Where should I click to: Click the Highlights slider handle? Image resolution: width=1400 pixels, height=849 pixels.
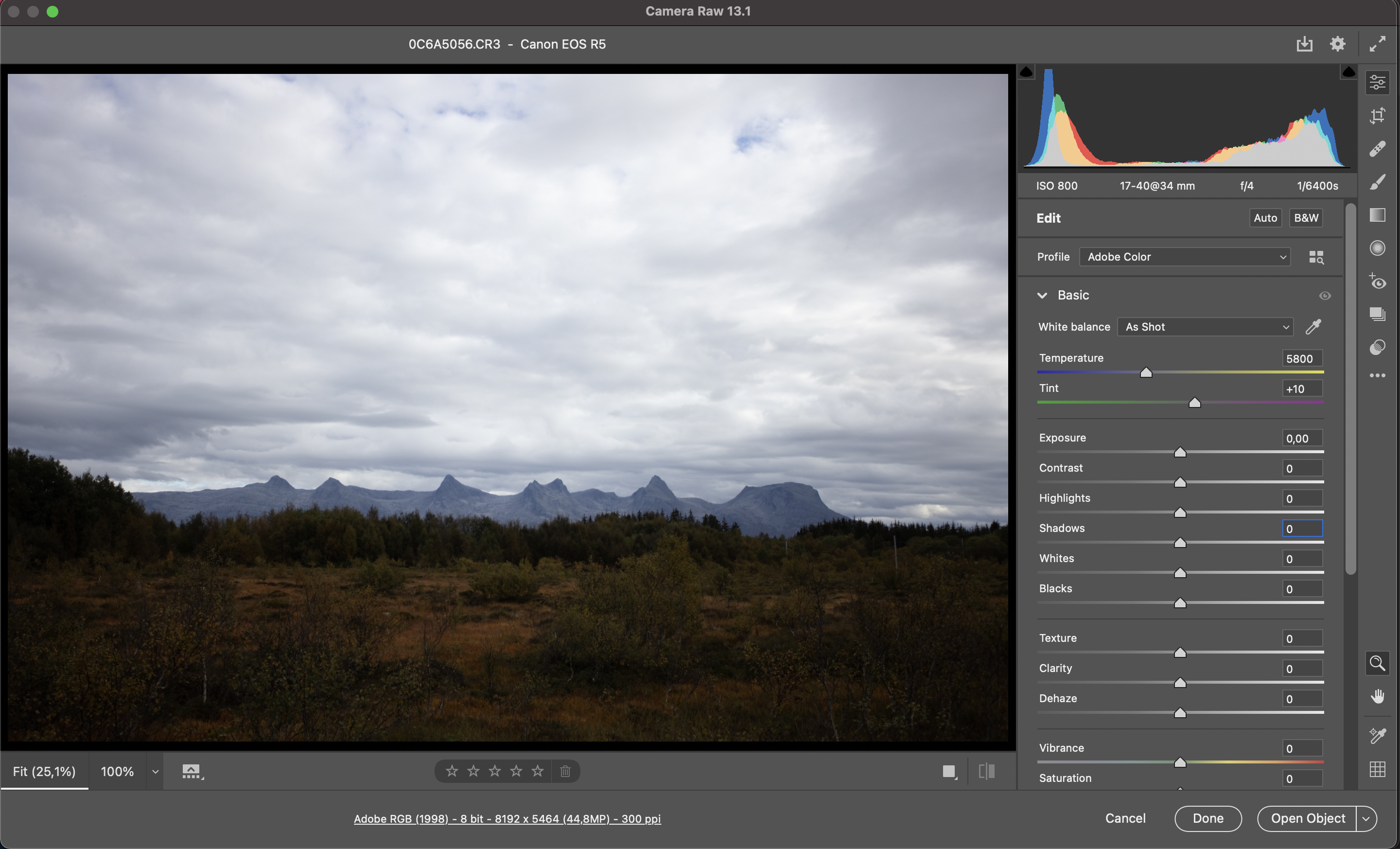(1180, 513)
